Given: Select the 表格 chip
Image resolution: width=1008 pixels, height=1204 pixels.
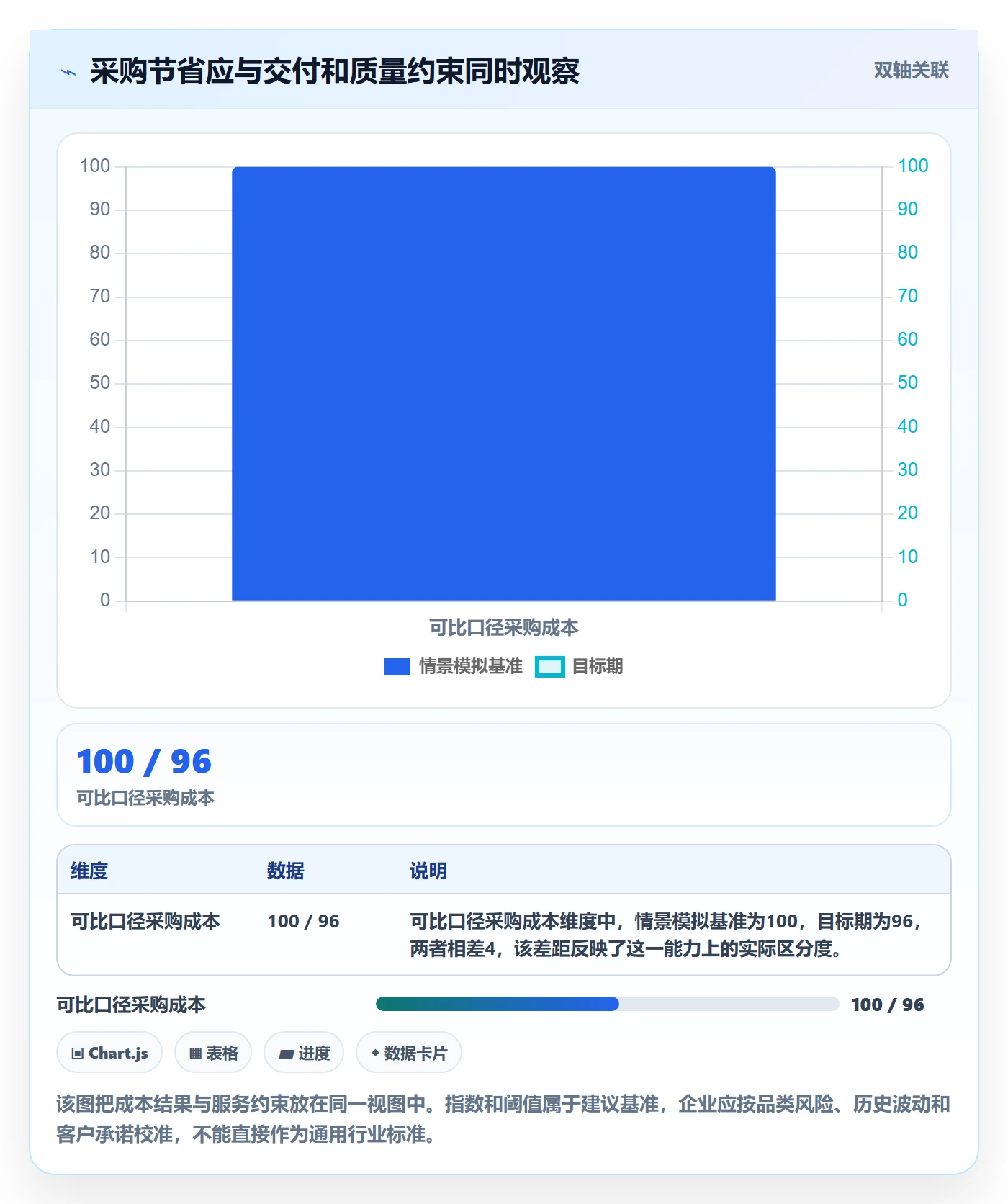Looking at the screenshot, I should pyautogui.click(x=213, y=1053).
